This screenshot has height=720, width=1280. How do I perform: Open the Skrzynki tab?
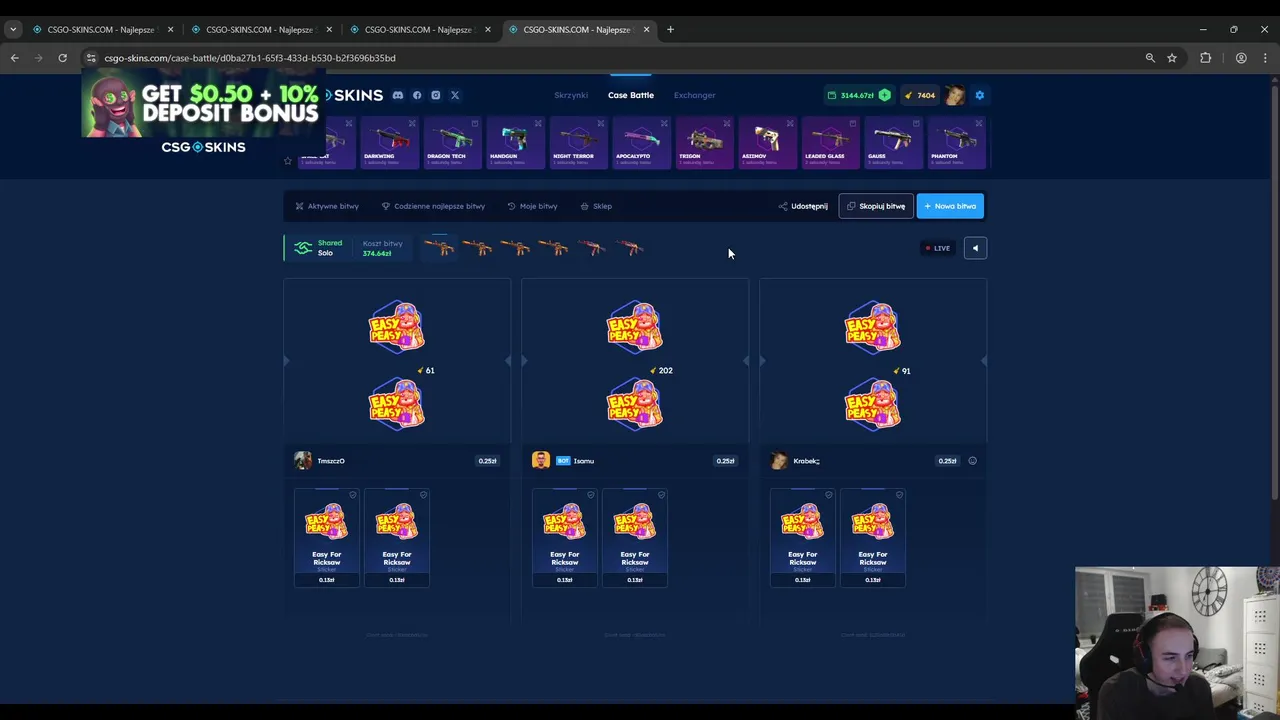point(571,95)
